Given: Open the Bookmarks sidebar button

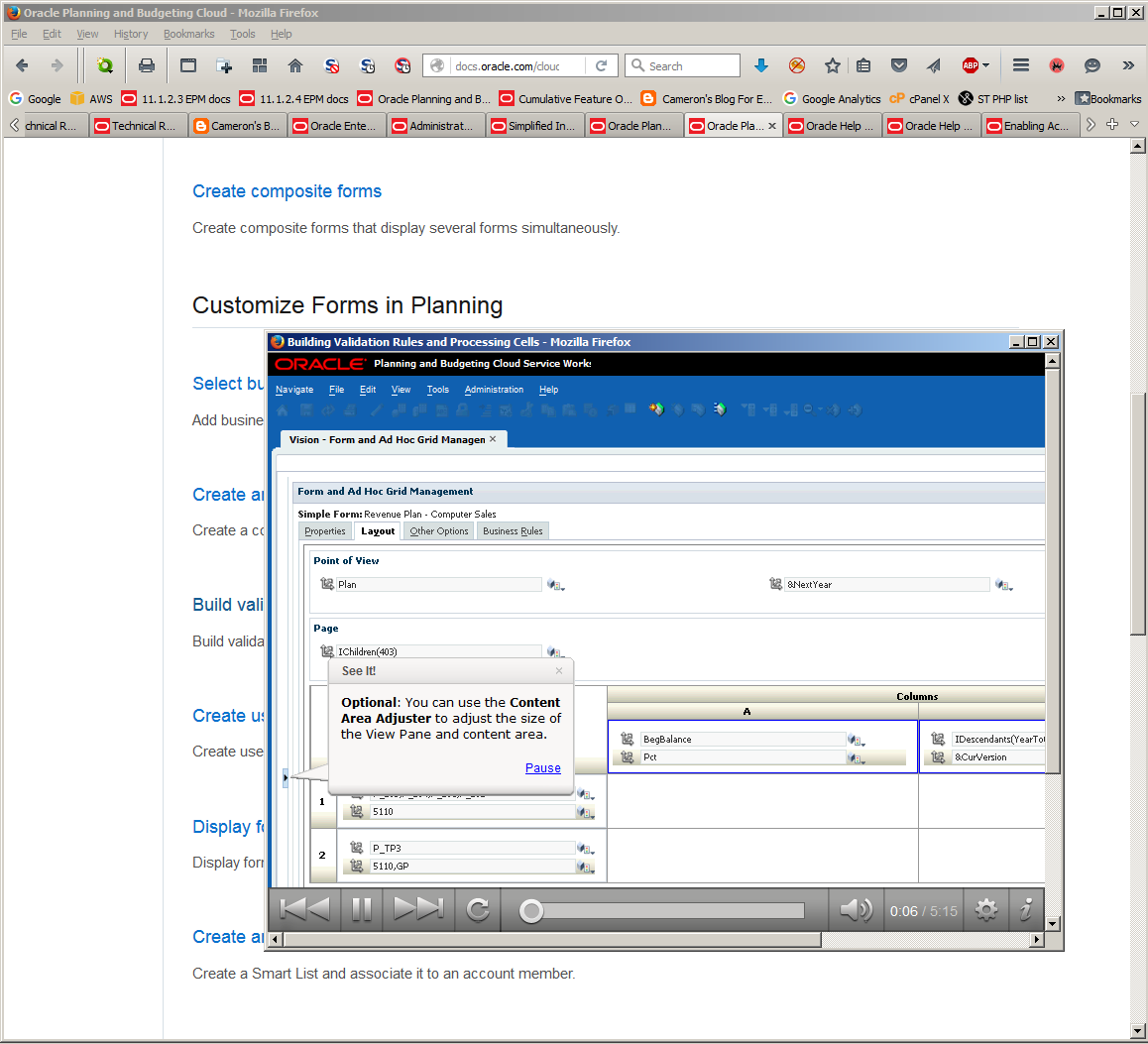Looking at the screenshot, I should click(x=1108, y=99).
